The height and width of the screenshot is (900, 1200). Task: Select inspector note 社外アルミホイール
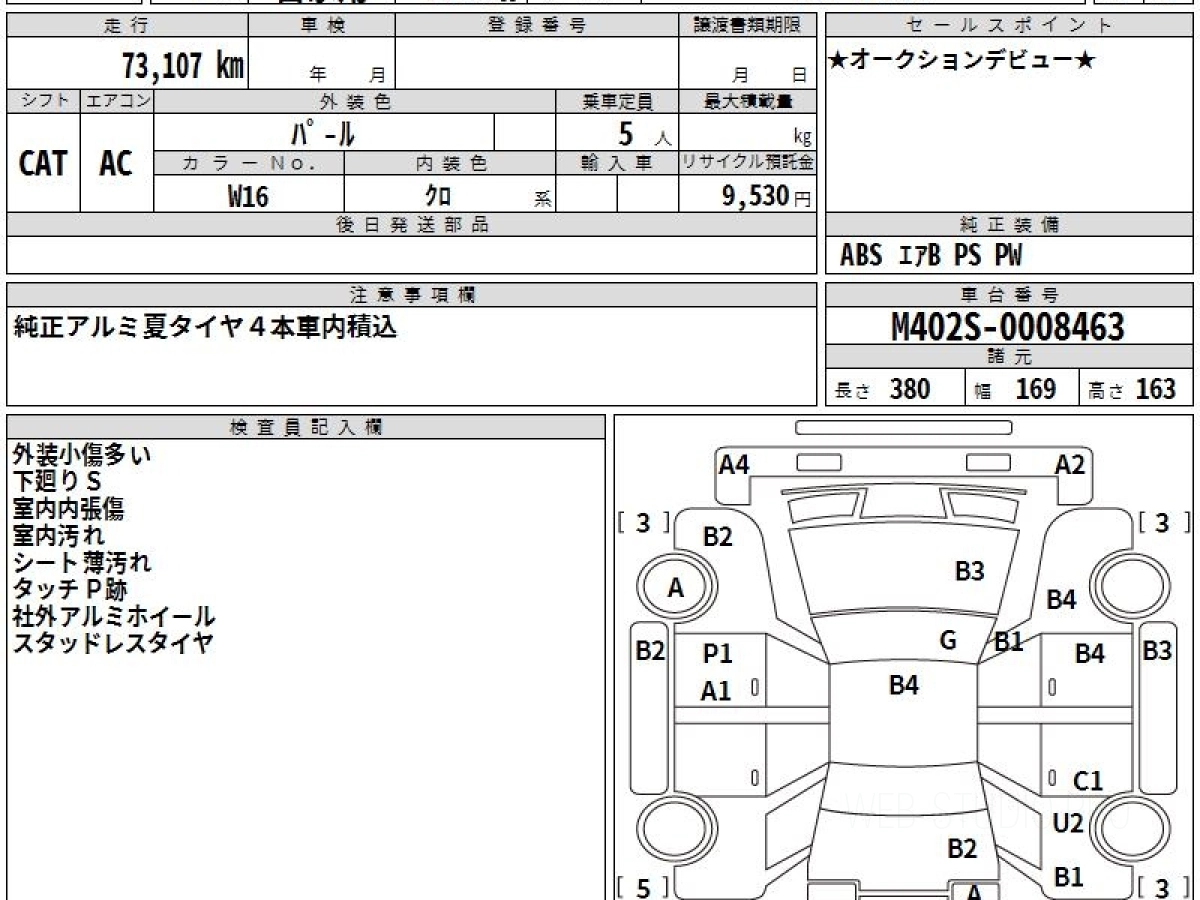(113, 617)
